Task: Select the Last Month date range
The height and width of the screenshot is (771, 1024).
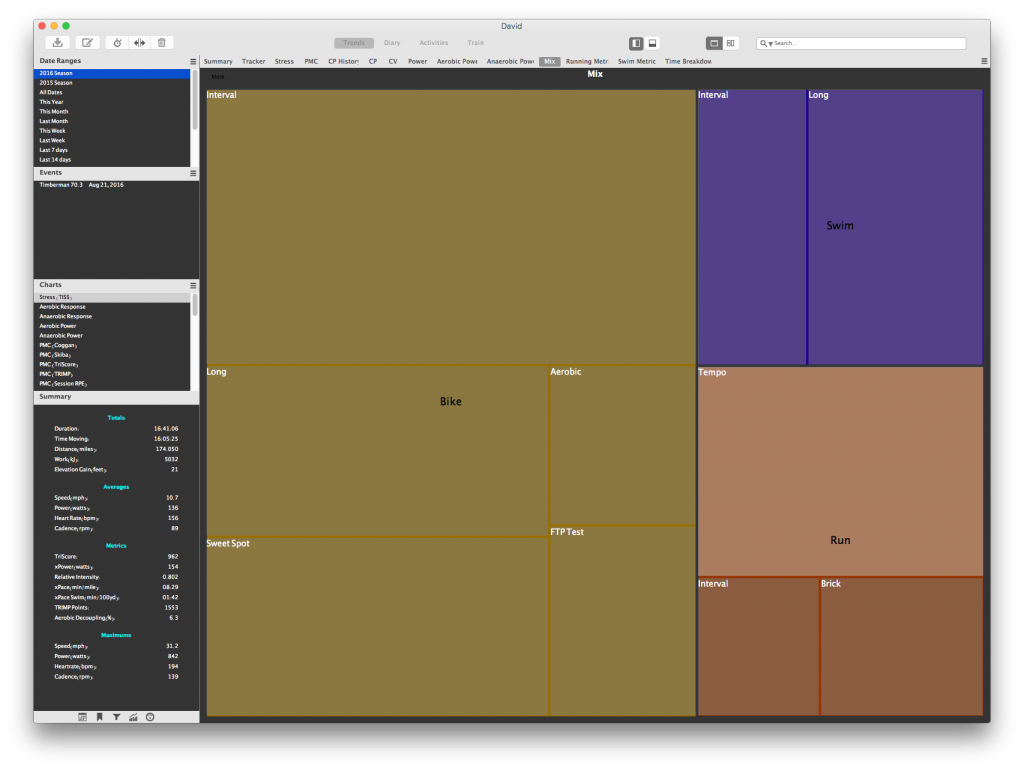Action: 112,121
